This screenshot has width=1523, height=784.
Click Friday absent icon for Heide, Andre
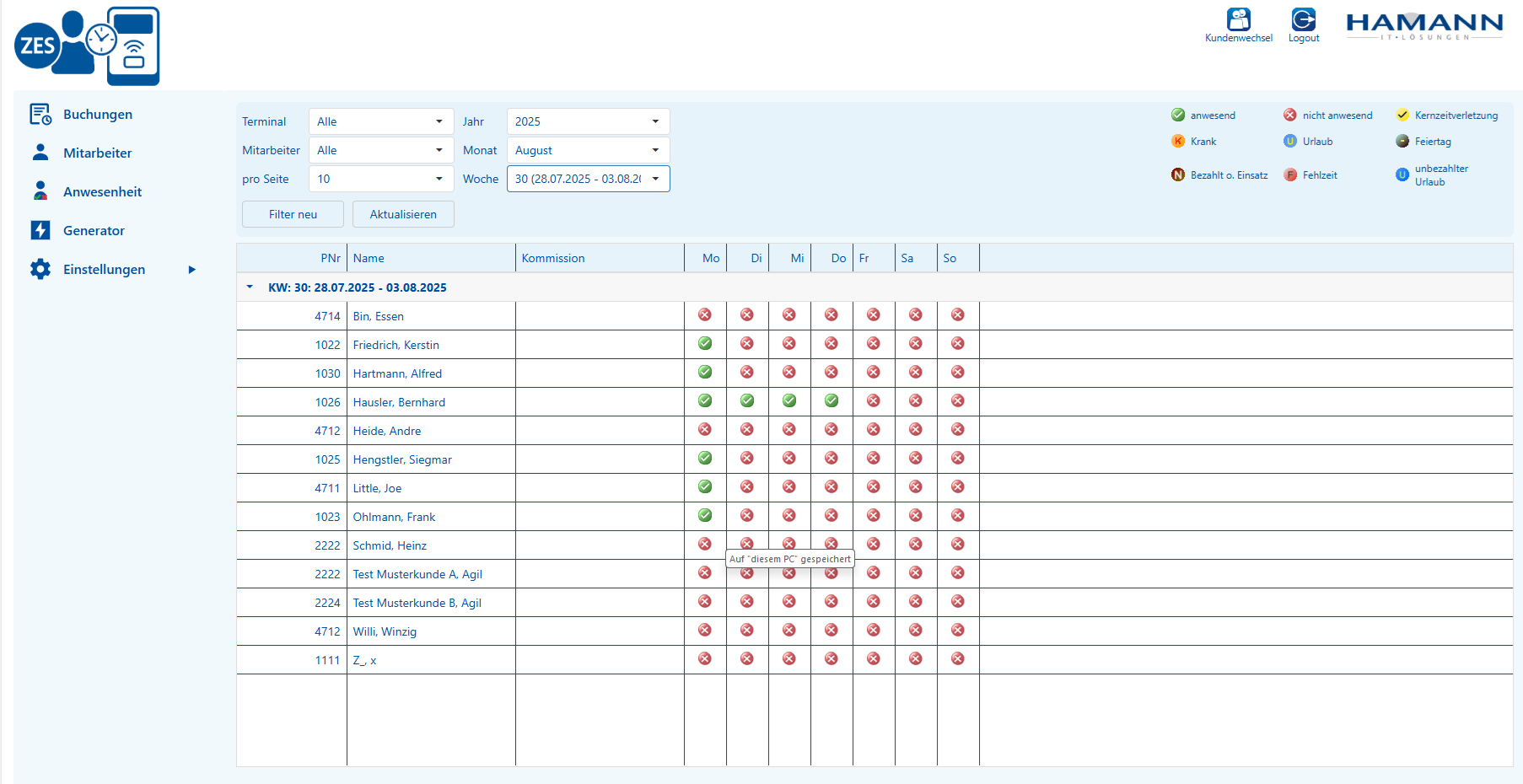874,429
